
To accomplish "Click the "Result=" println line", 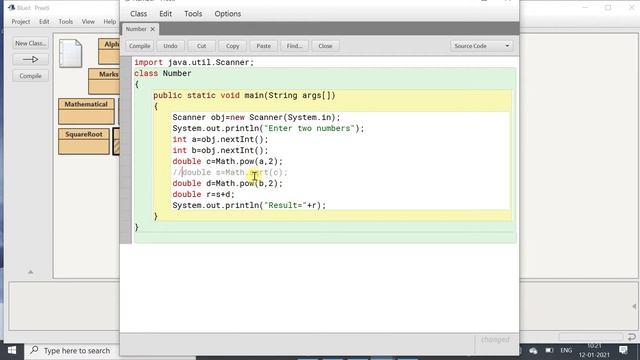I will tap(249, 206).
